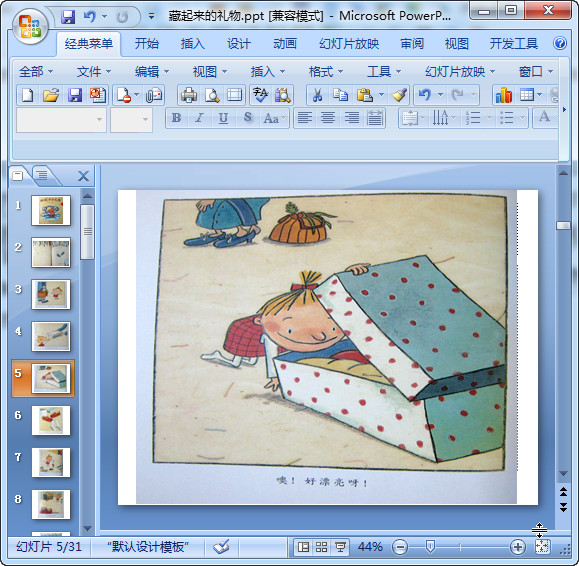Open the 幻灯片放映 ribbon tab
This screenshot has width=579, height=566.
click(349, 44)
